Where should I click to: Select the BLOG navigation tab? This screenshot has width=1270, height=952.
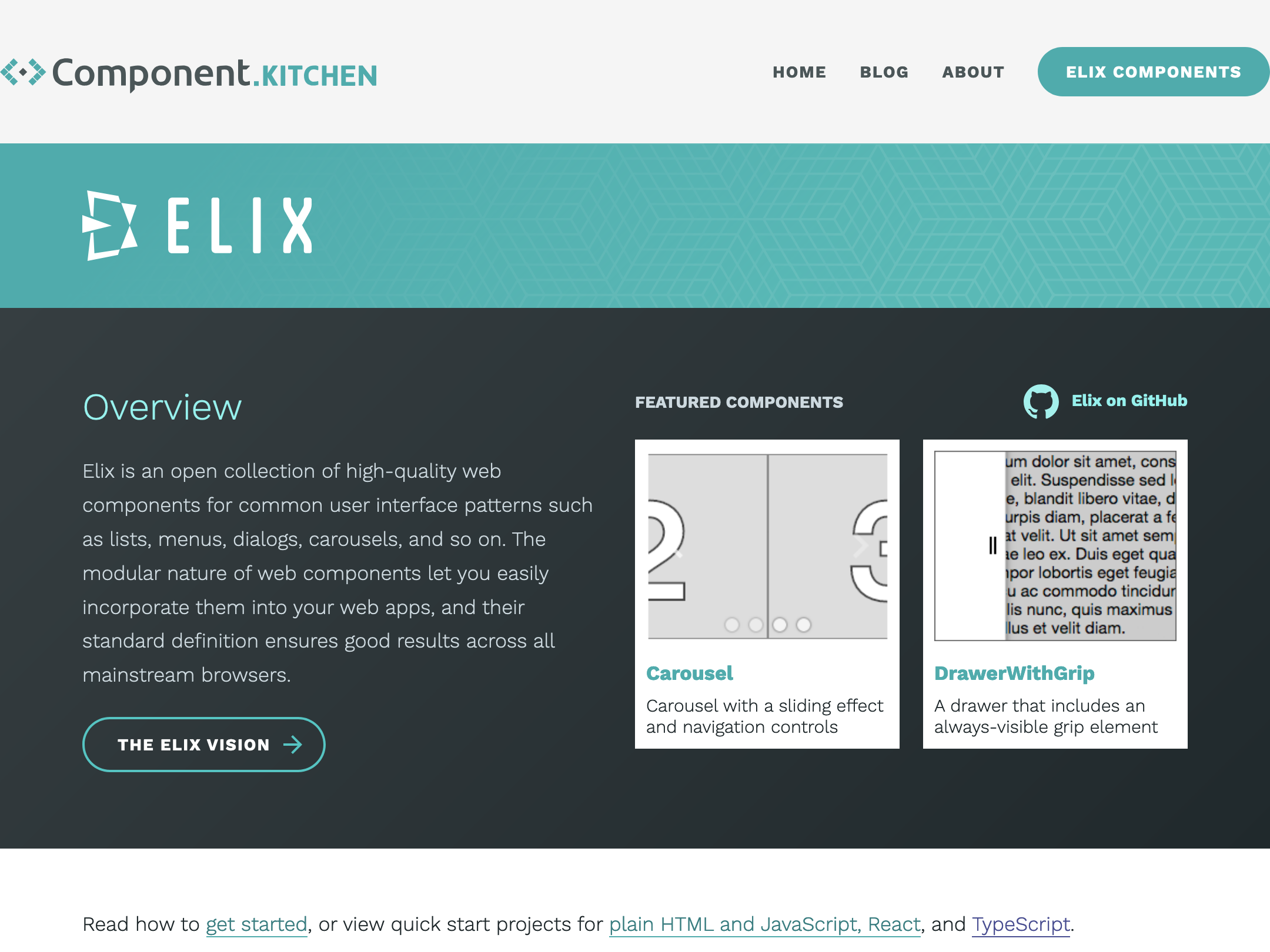click(883, 71)
